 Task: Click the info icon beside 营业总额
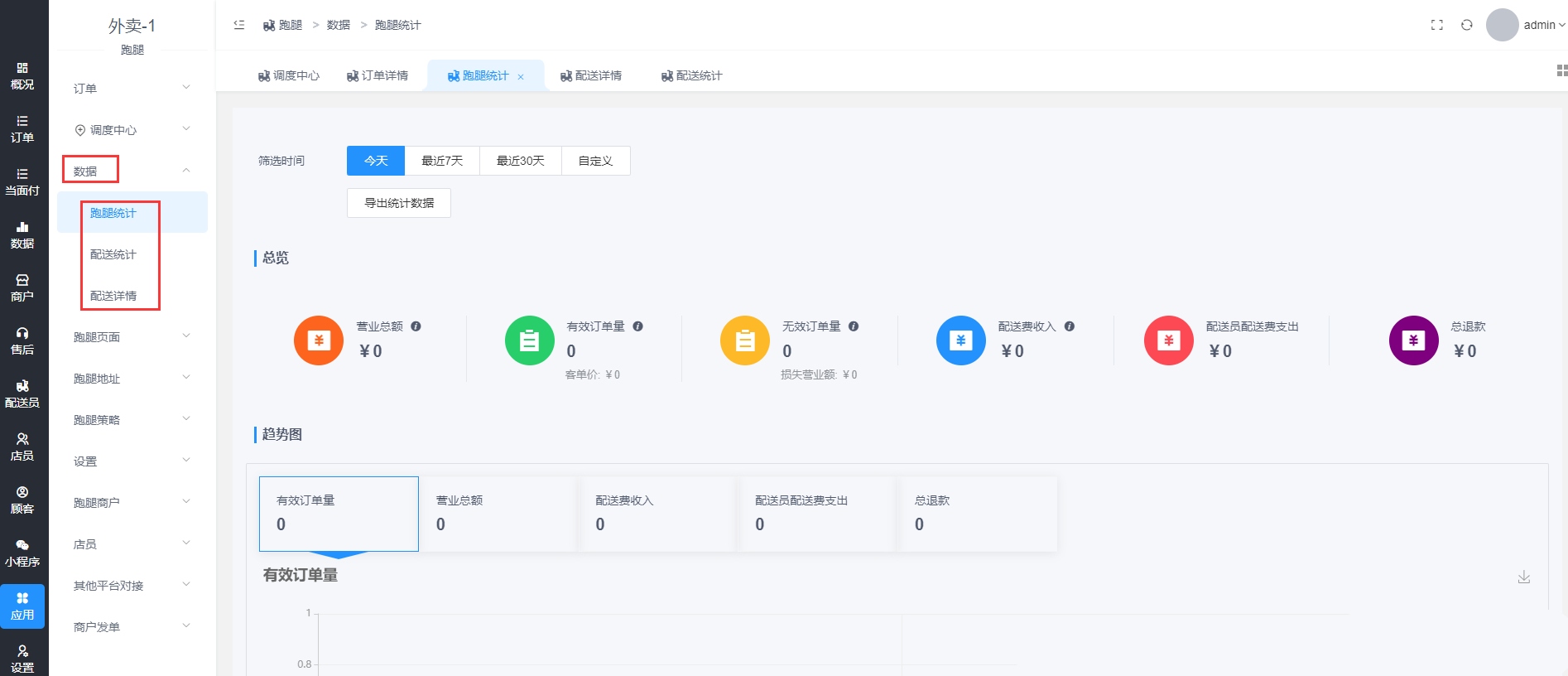pos(416,326)
